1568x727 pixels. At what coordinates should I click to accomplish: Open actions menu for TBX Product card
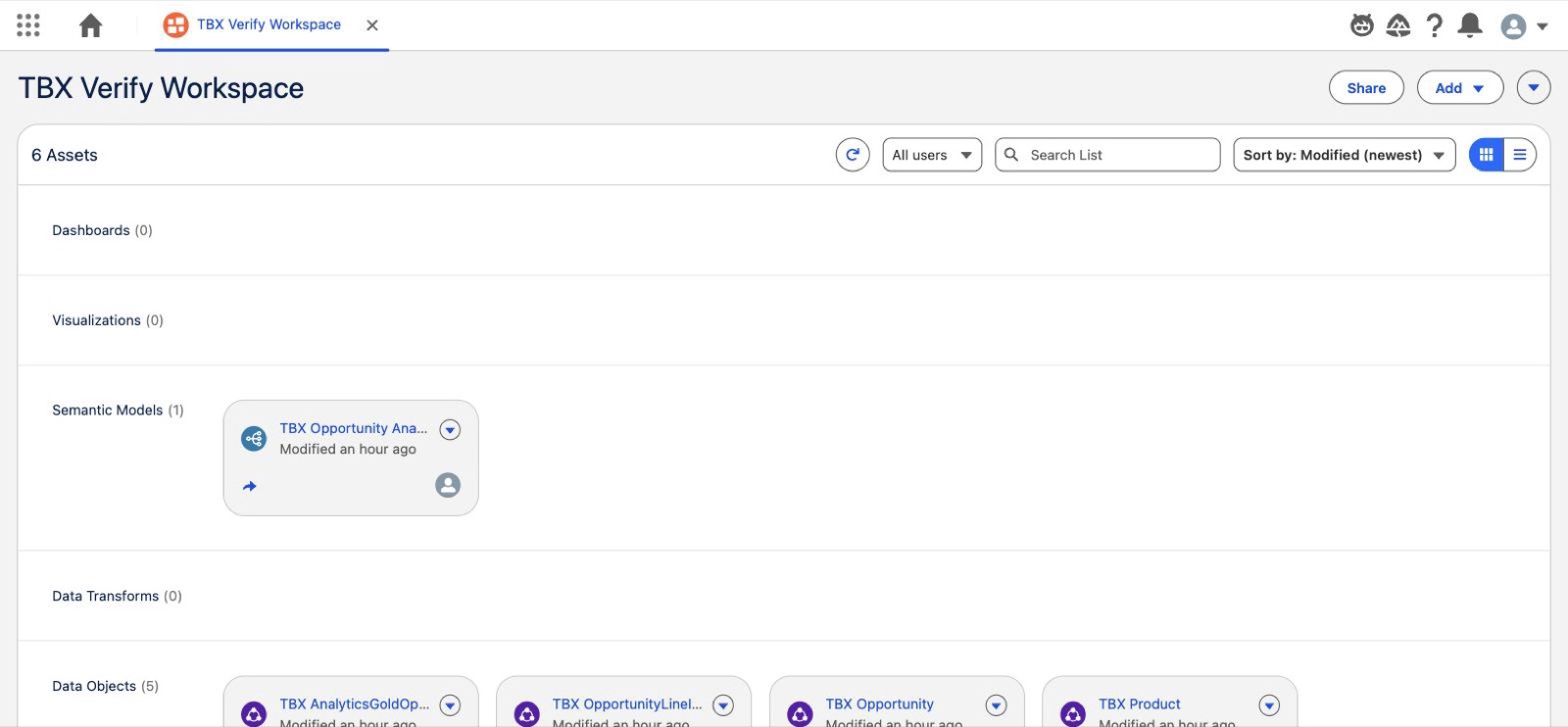pyautogui.click(x=1269, y=704)
